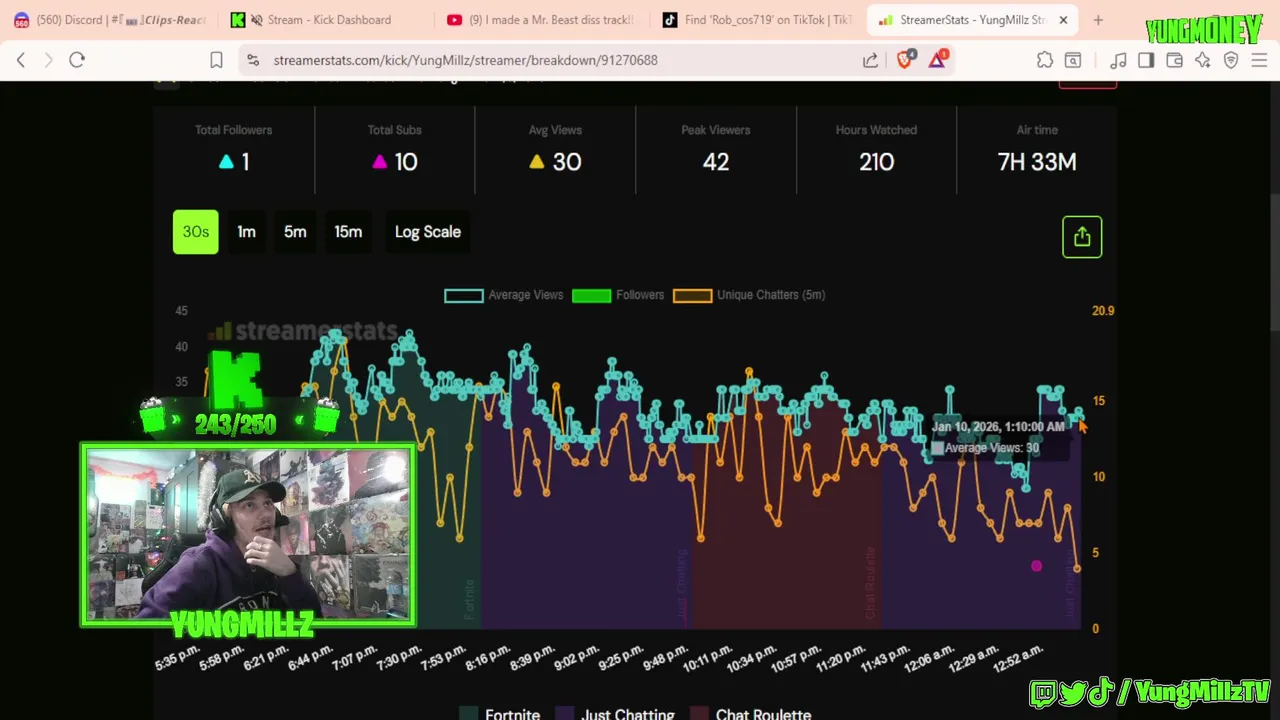Click the Avg Views yellow triangle icon
The width and height of the screenshot is (1280, 720).
click(x=536, y=162)
